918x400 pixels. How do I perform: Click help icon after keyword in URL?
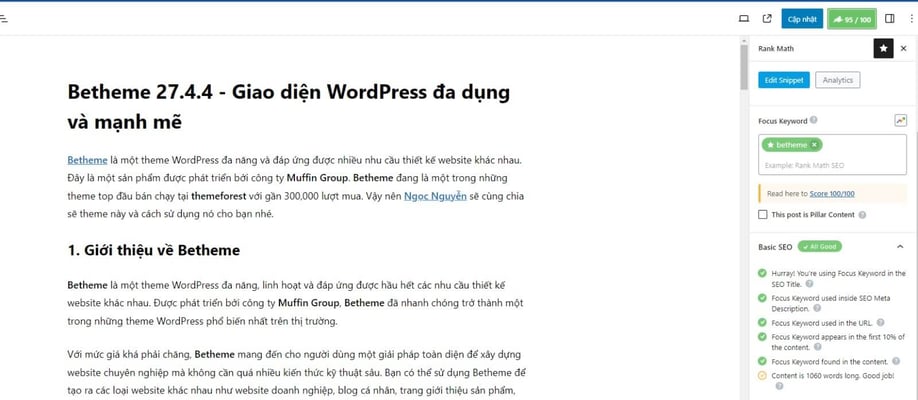click(x=881, y=323)
